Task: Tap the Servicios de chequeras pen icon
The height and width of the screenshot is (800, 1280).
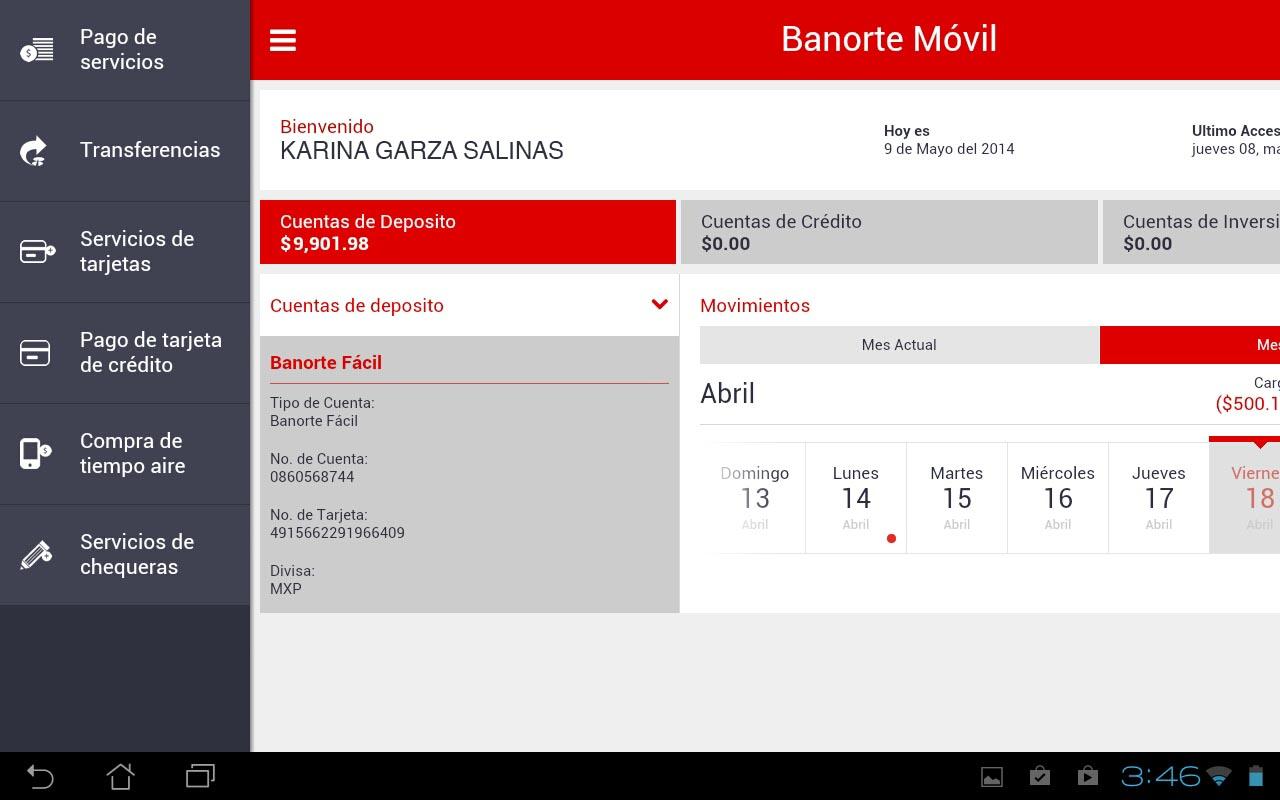Action: (x=36, y=555)
